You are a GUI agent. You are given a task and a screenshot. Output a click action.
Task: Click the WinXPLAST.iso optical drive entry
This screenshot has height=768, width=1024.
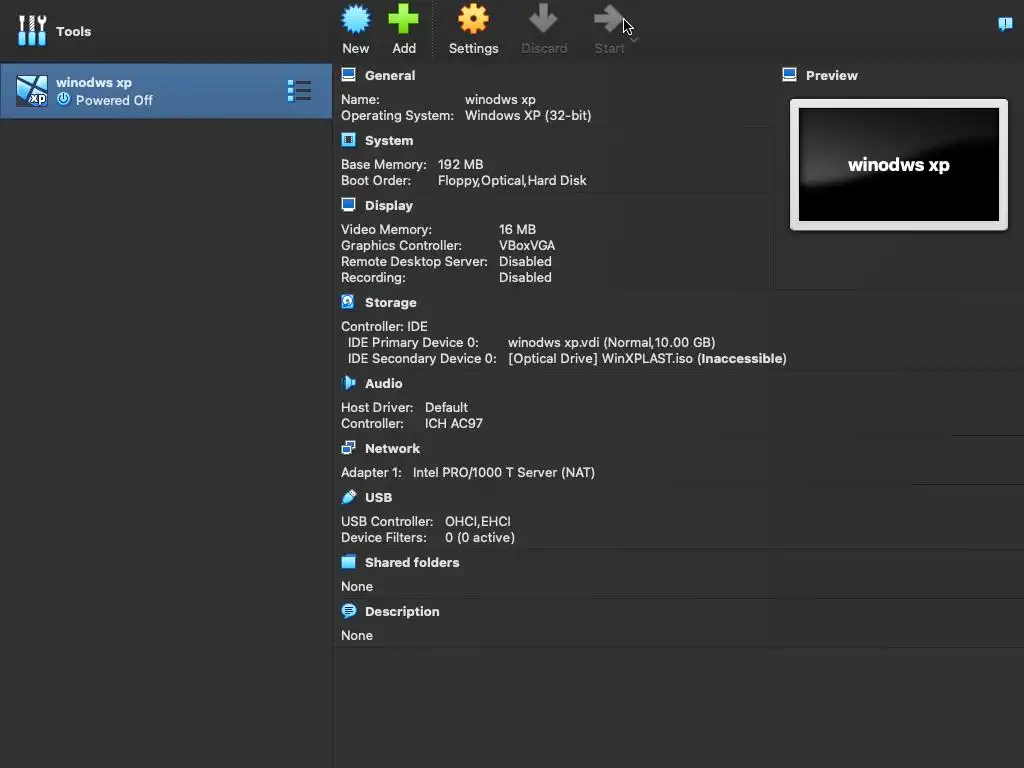(x=647, y=359)
